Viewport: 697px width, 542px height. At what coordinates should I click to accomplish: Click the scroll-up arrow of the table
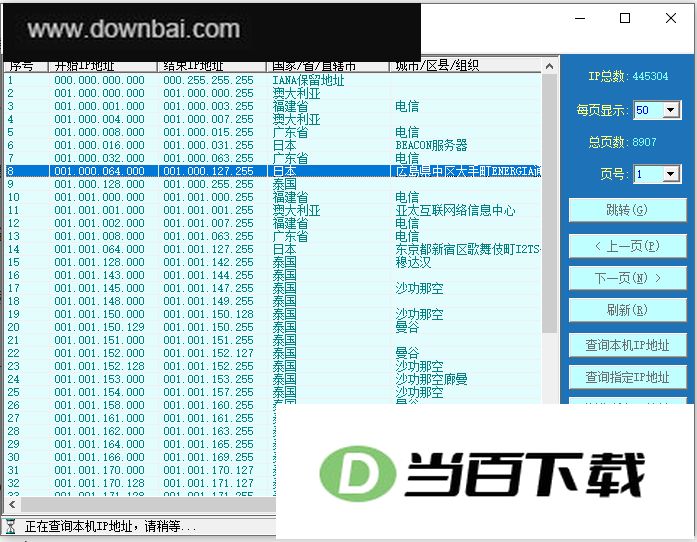[549, 66]
